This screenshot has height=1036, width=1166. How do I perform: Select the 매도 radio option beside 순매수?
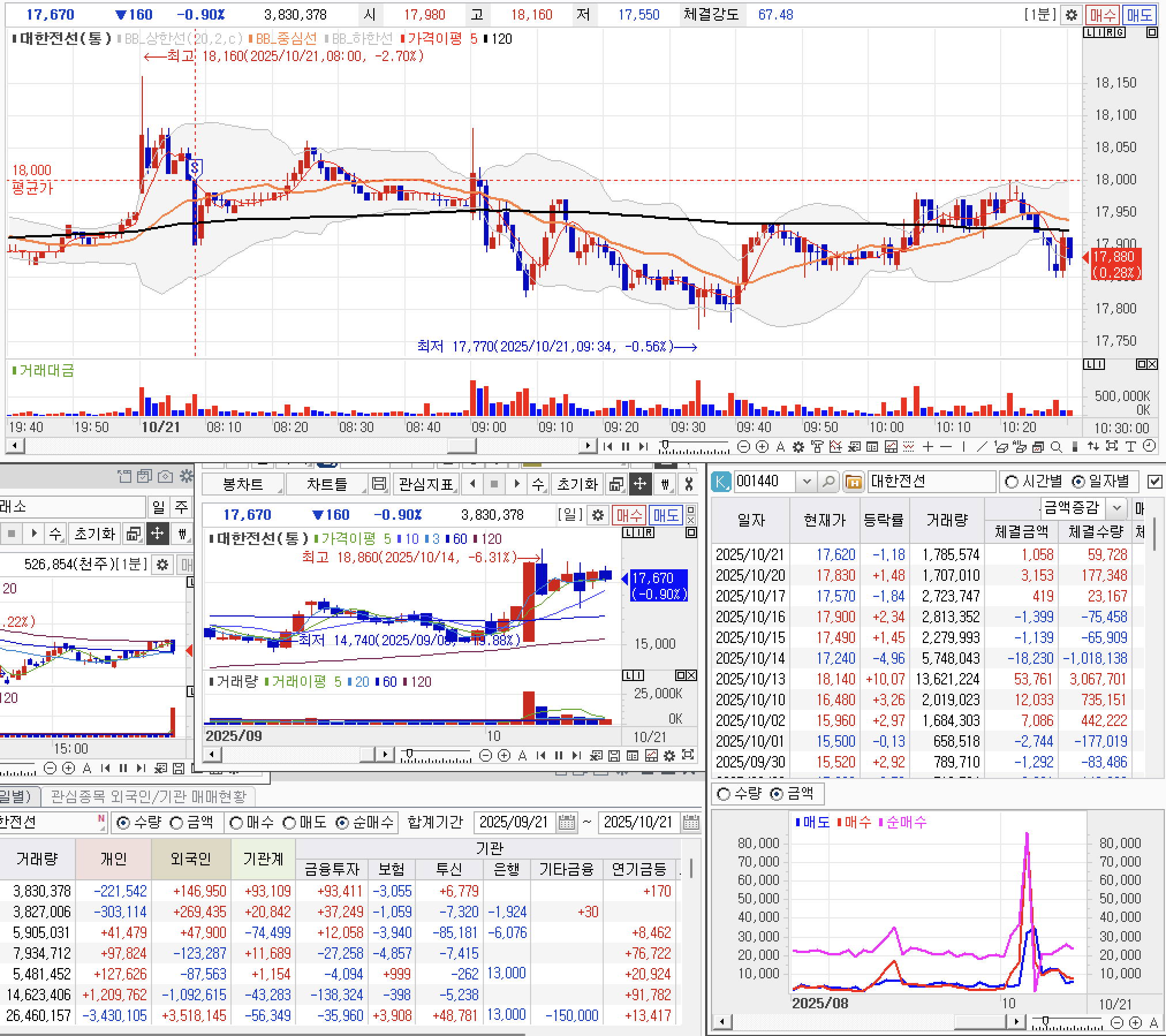pyautogui.click(x=289, y=823)
